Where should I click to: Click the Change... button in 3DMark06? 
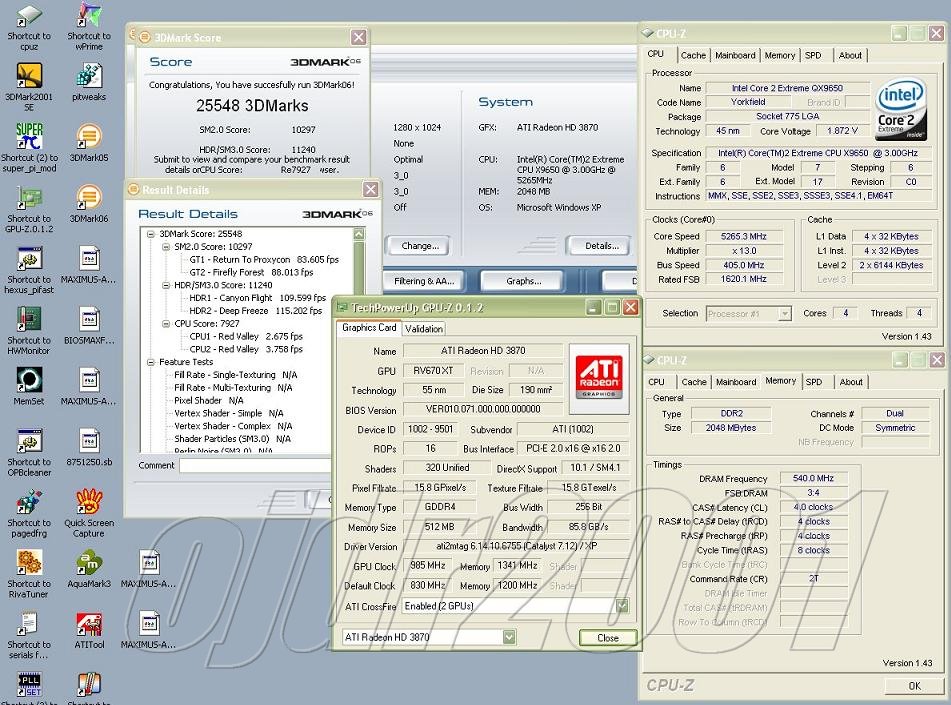420,246
